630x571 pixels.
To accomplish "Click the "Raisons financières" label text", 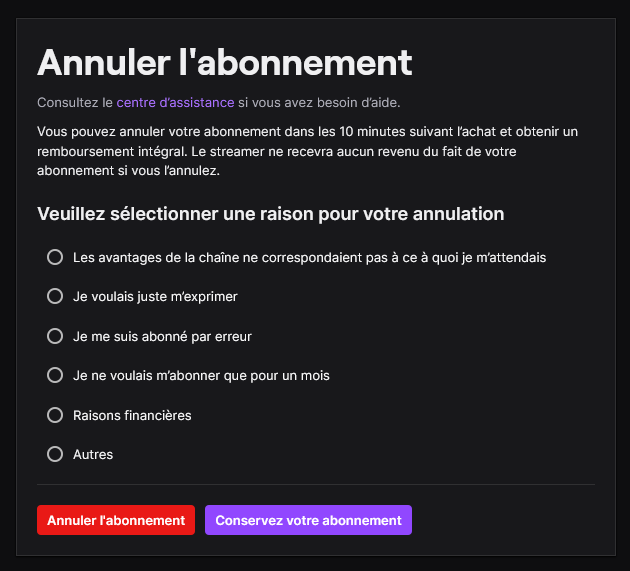I will tap(132, 415).
